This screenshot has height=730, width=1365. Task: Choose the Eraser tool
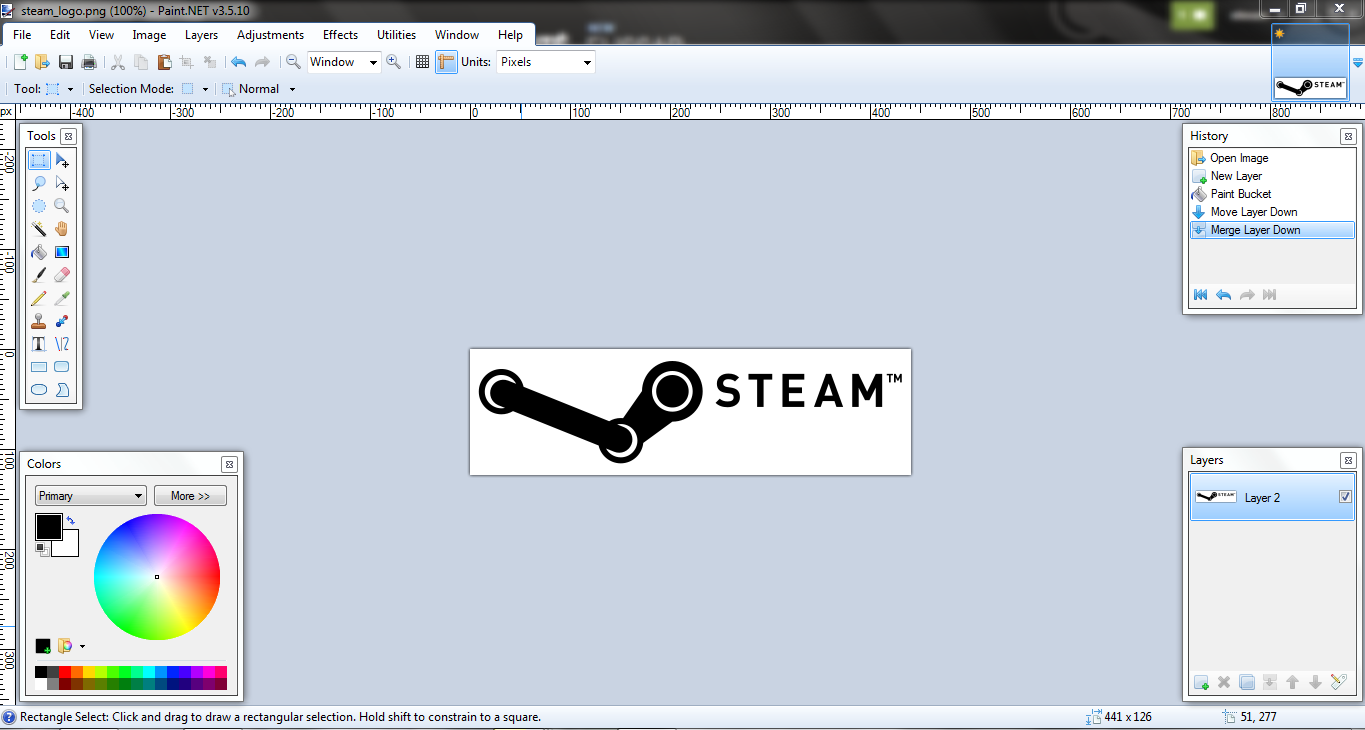(x=62, y=275)
